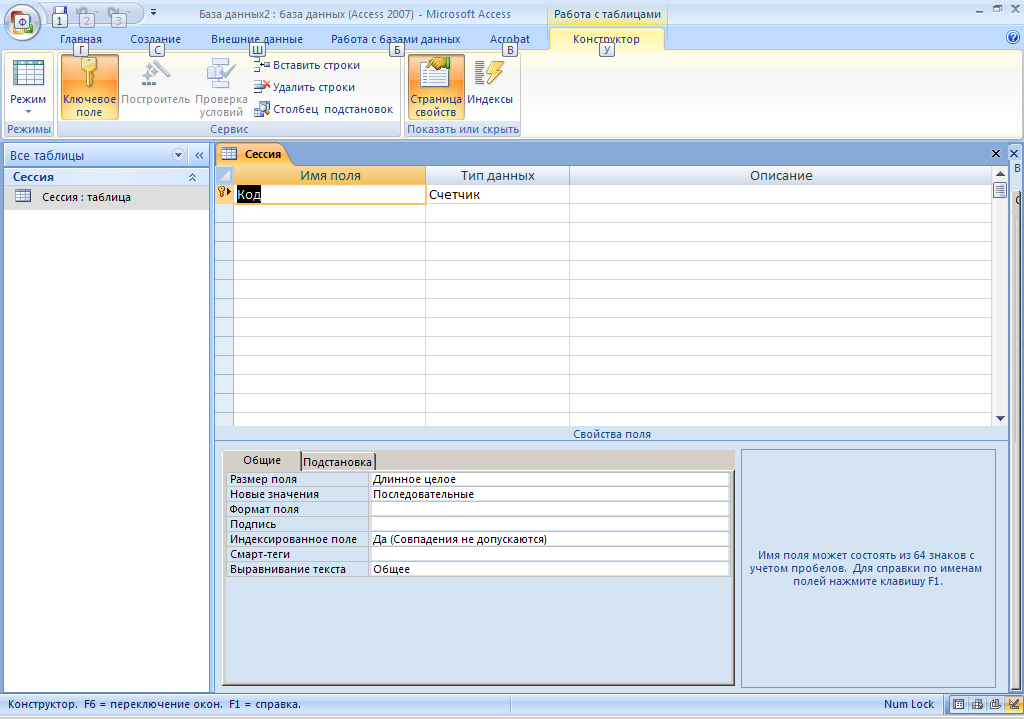Screen dimensions: 1024x719
Task: Toggle the Страница свойств property sheet
Action: [x=436, y=86]
